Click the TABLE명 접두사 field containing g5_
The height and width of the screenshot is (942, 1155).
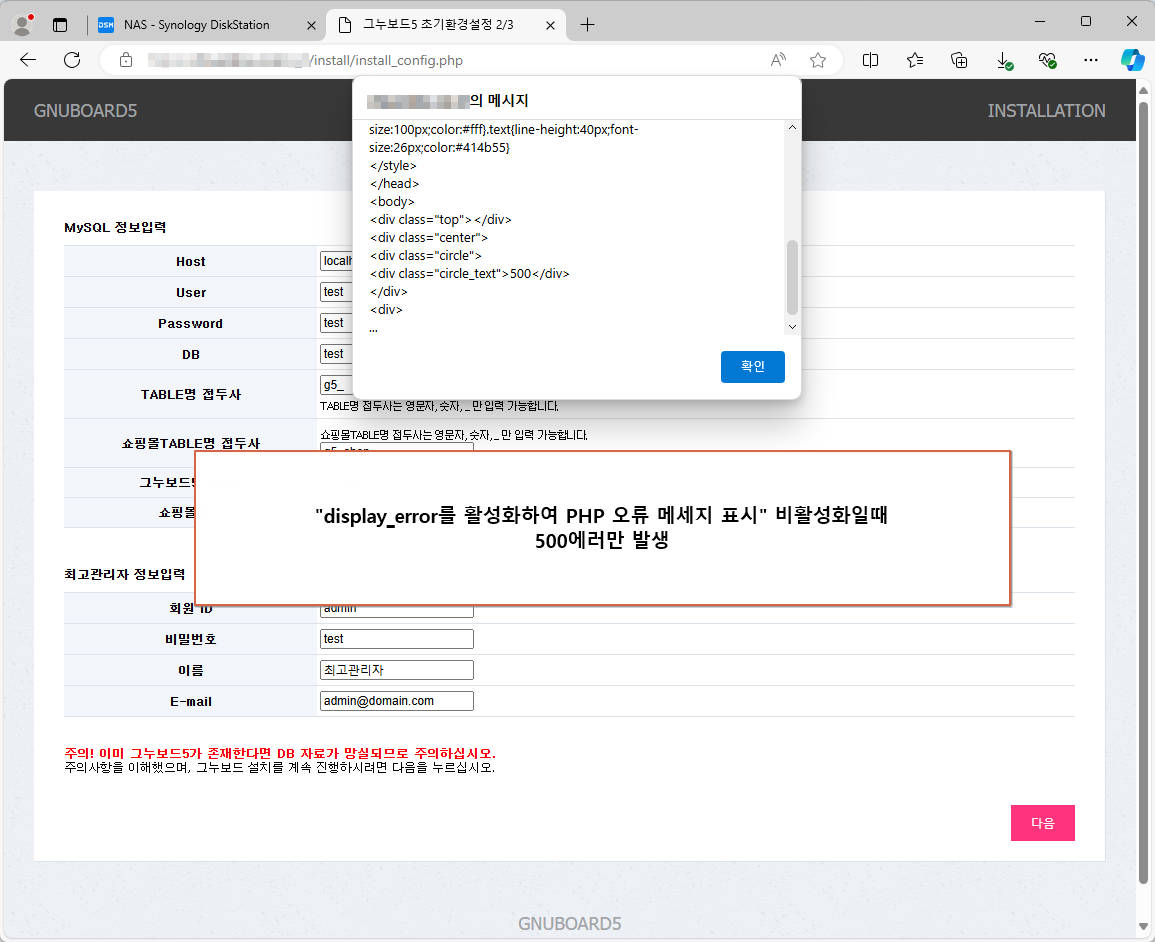336,384
